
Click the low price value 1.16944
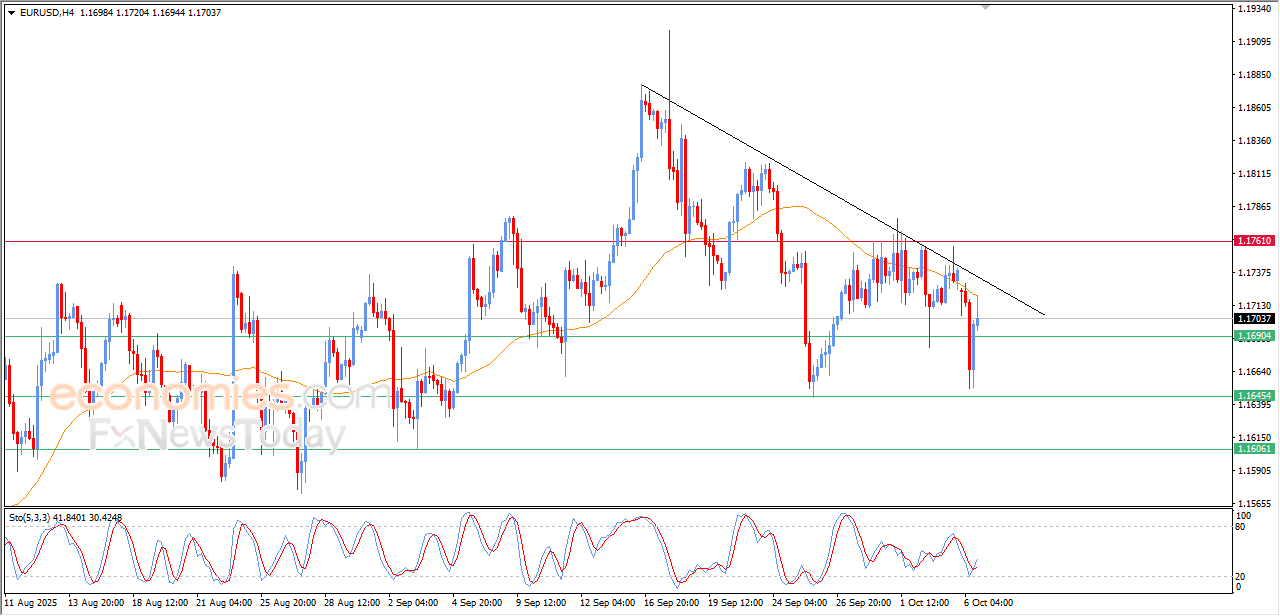(170, 13)
